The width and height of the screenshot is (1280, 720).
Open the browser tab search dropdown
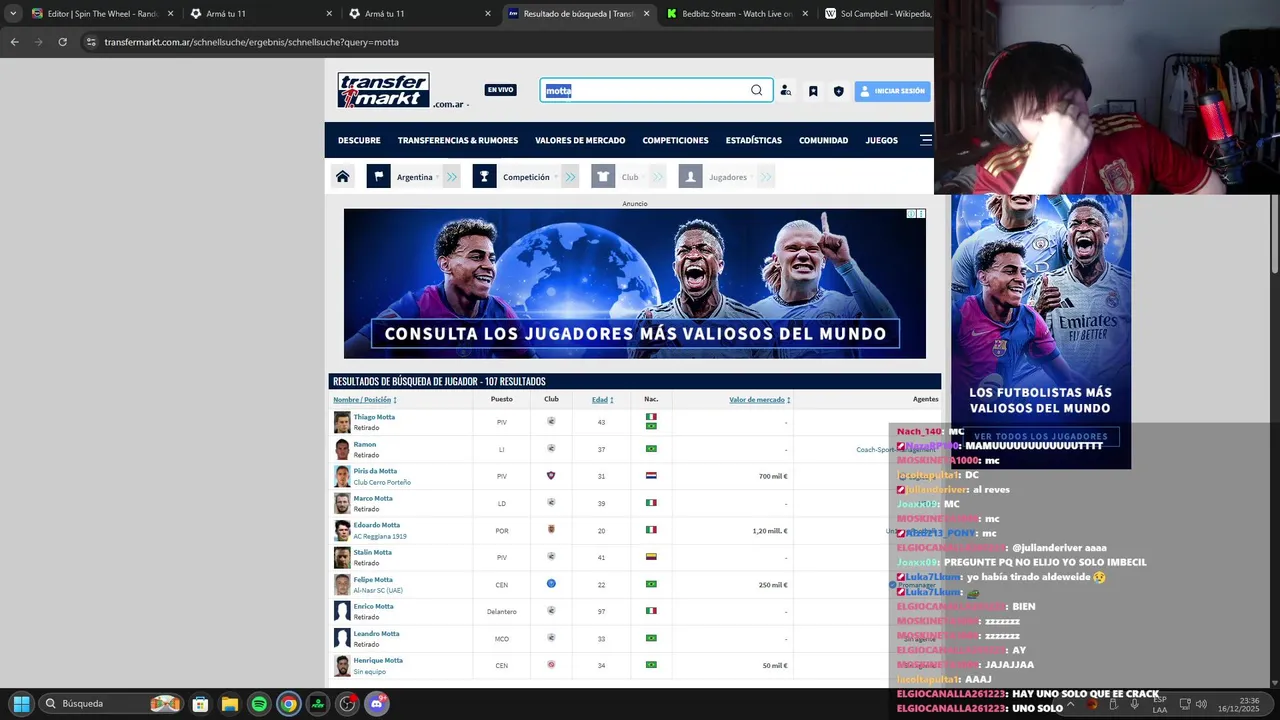pyautogui.click(x=12, y=14)
